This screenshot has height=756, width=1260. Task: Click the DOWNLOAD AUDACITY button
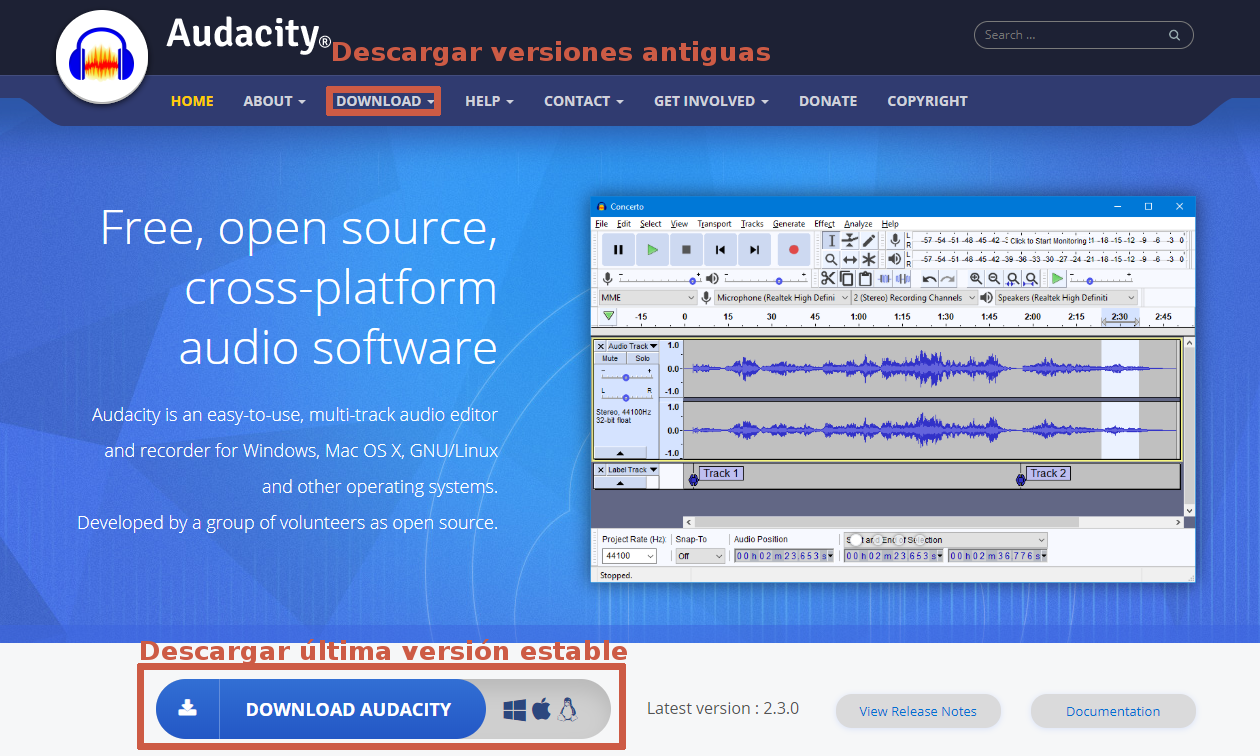click(x=383, y=709)
